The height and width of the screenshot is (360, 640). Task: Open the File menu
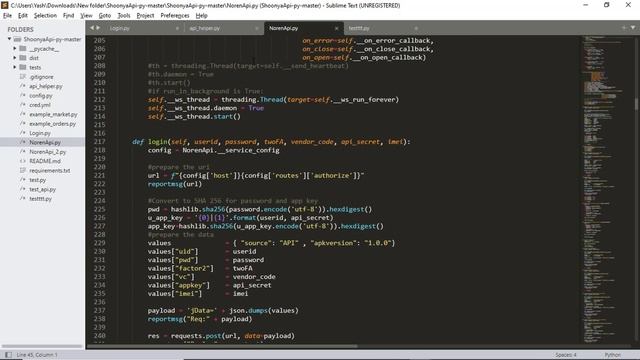pyautogui.click(x=7, y=16)
